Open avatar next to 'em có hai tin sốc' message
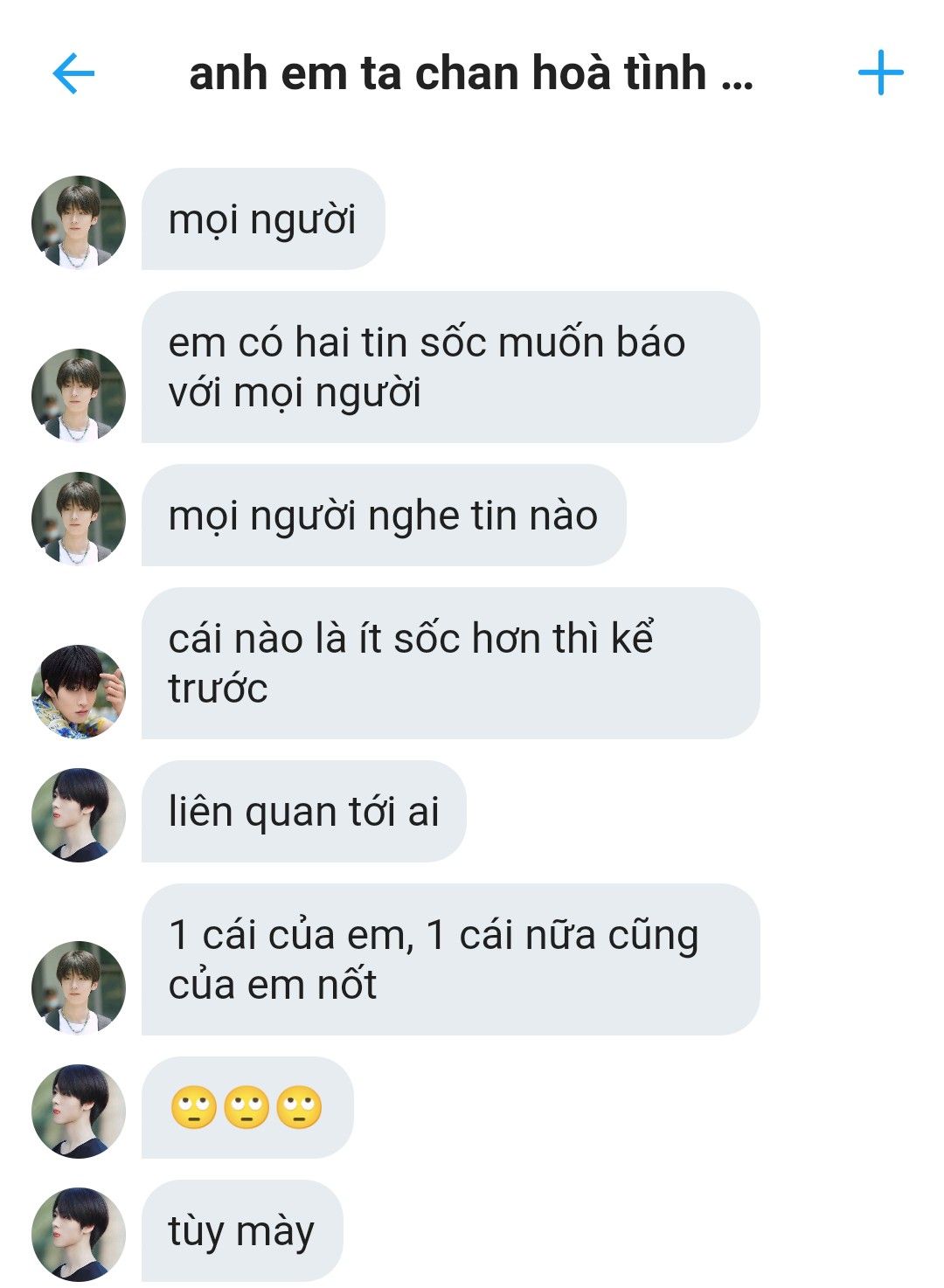Image resolution: width=944 pixels, height=1288 pixels. coord(79,395)
